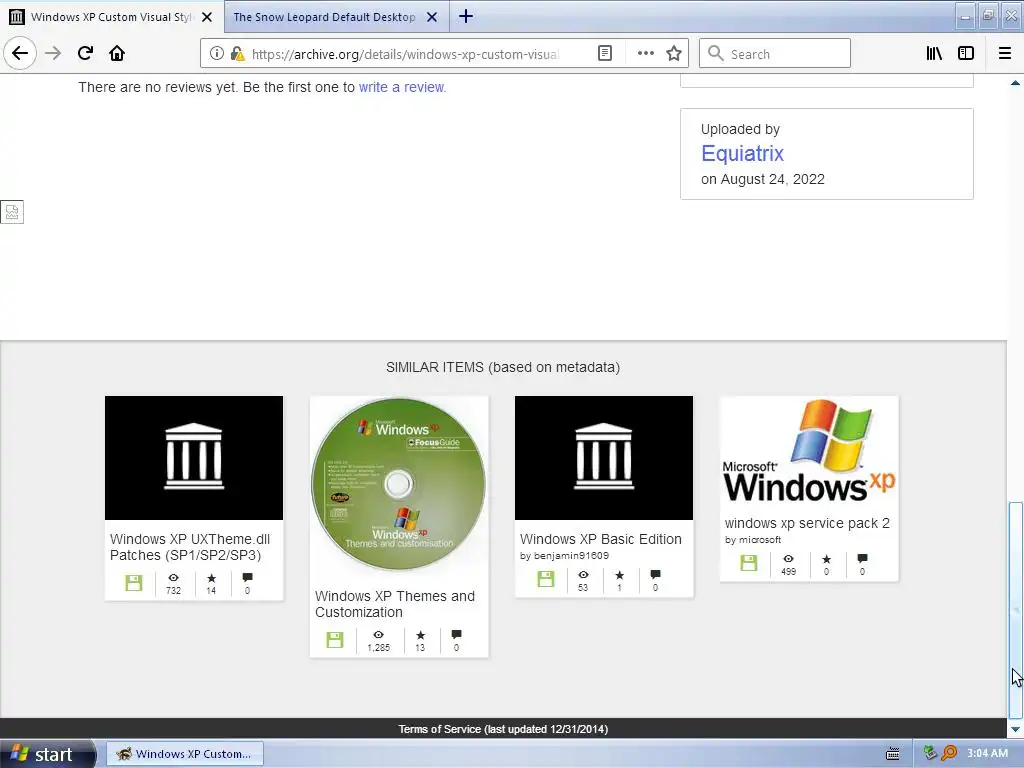Image resolution: width=1024 pixels, height=768 pixels.
Task: Click floppy icon on service pack 2 card
Action: click(749, 563)
